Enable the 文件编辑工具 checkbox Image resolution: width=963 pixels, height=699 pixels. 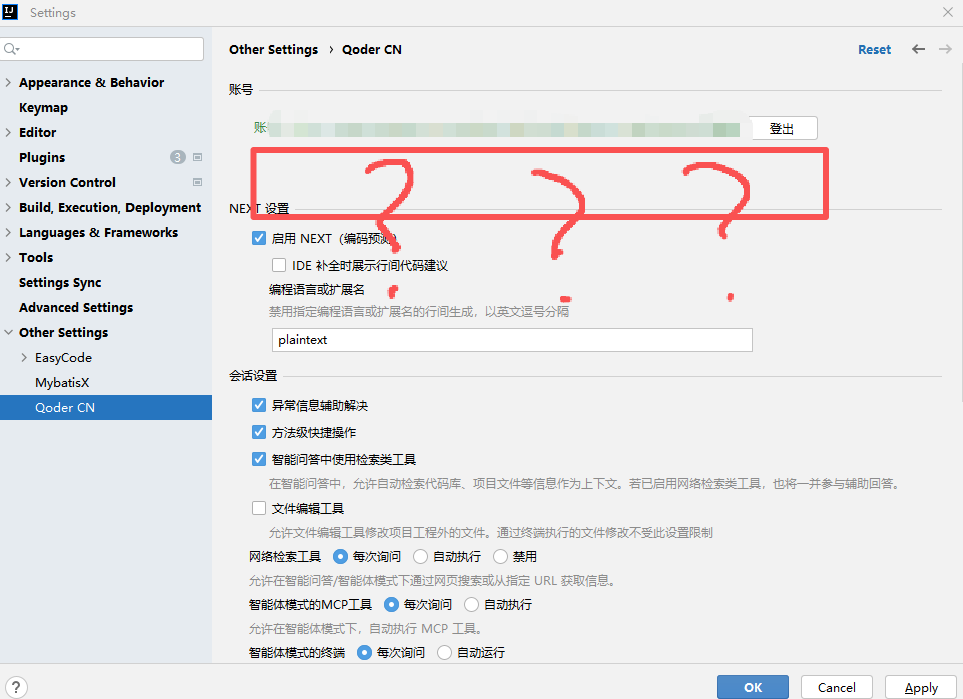[x=259, y=508]
